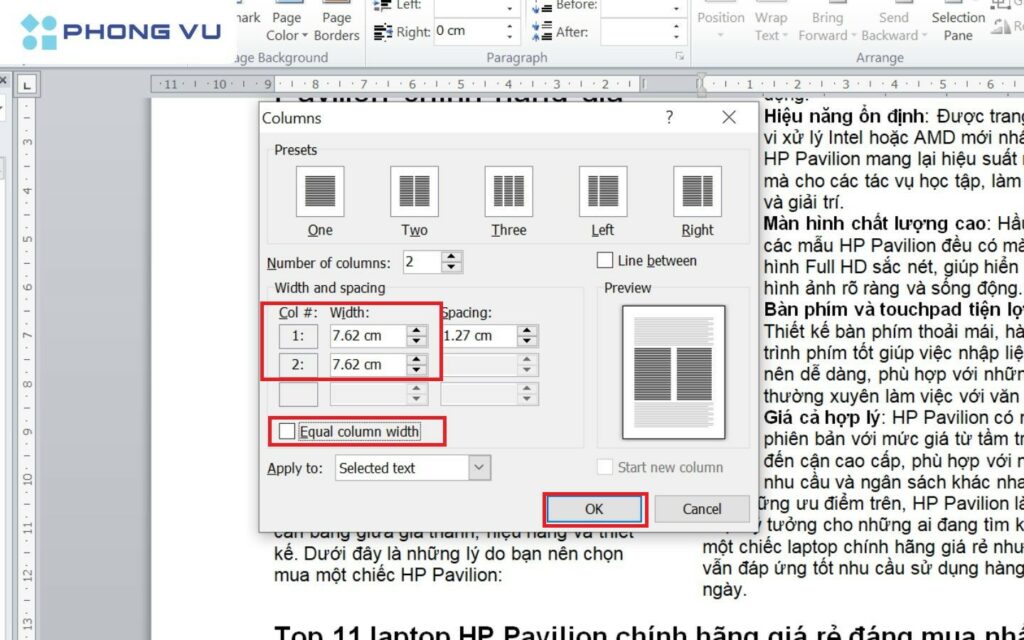Cancel the Columns dialog
This screenshot has height=640, width=1024.
click(x=702, y=508)
